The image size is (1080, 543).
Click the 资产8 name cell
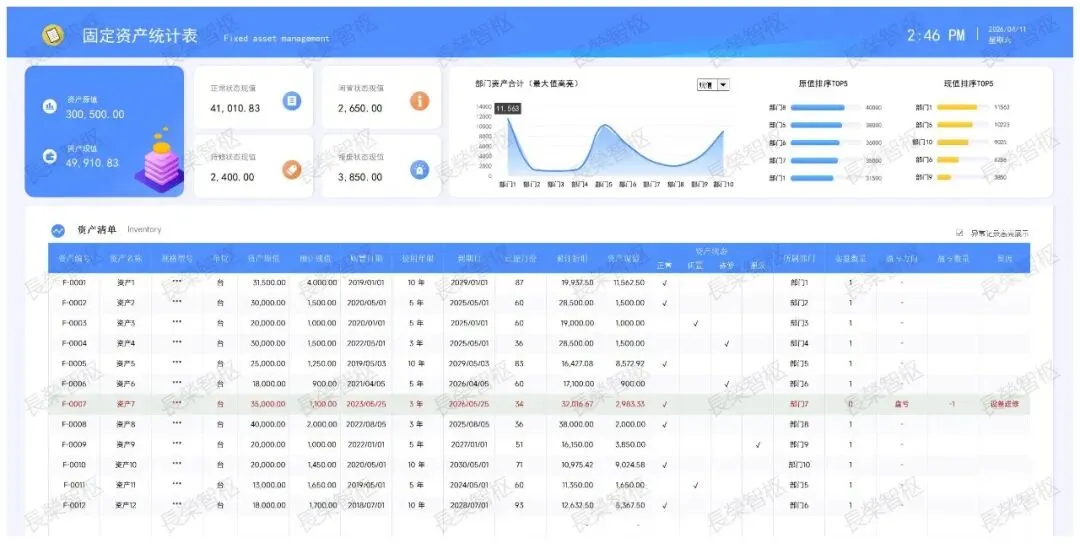pyautogui.click(x=125, y=424)
